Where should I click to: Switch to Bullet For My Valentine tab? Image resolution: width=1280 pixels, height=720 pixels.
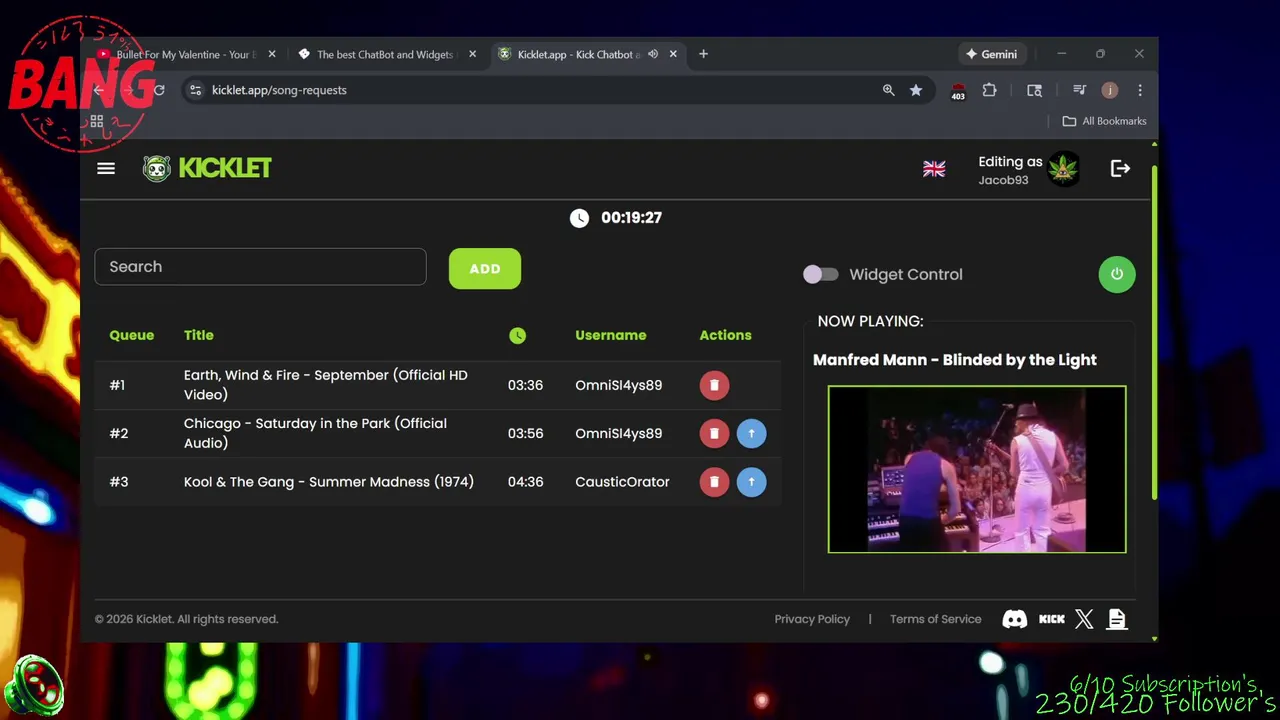(x=184, y=54)
